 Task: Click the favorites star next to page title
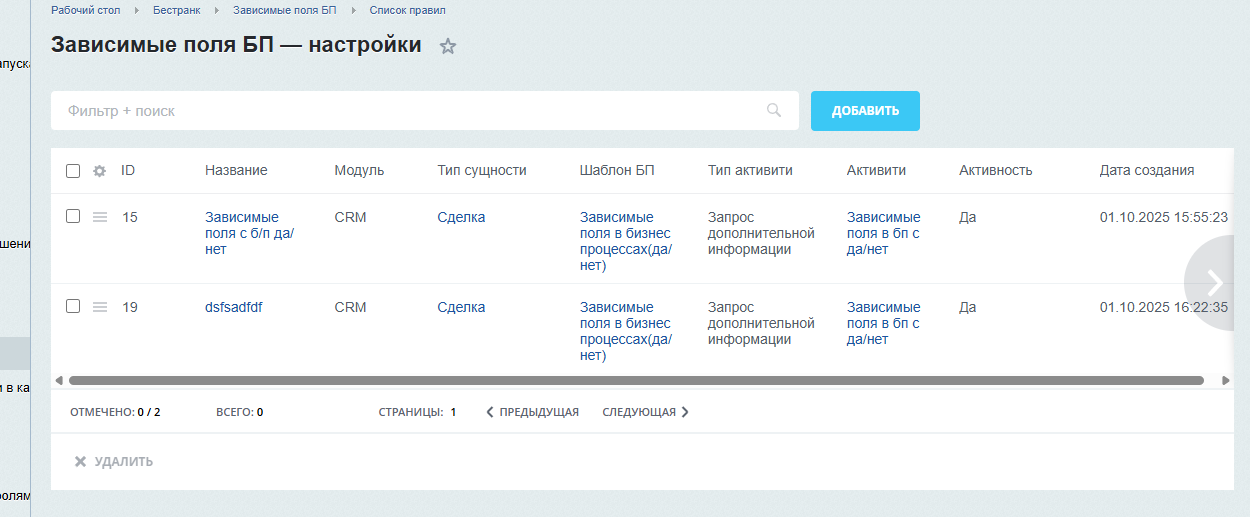448,46
